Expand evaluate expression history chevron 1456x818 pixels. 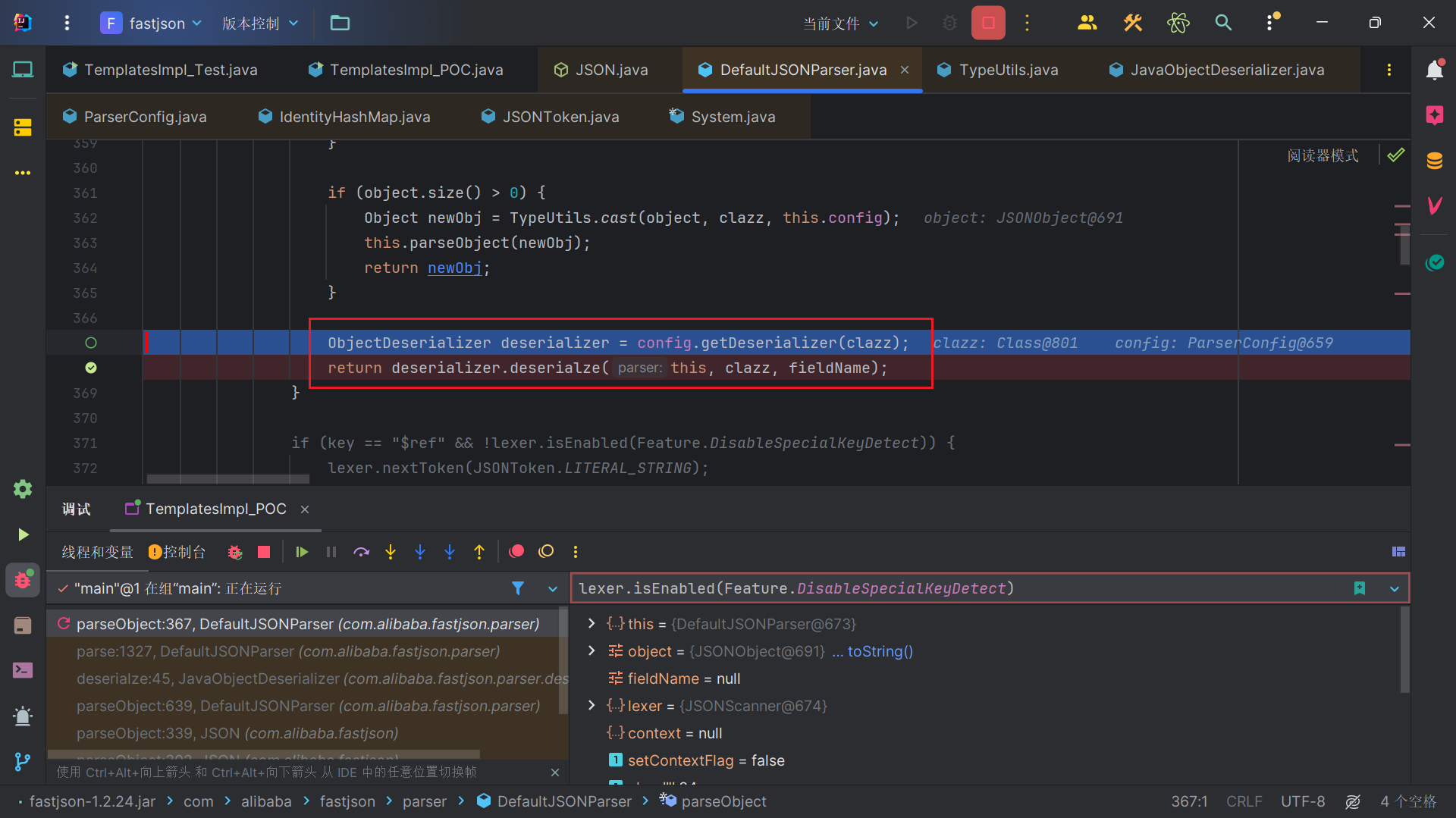tap(1394, 588)
